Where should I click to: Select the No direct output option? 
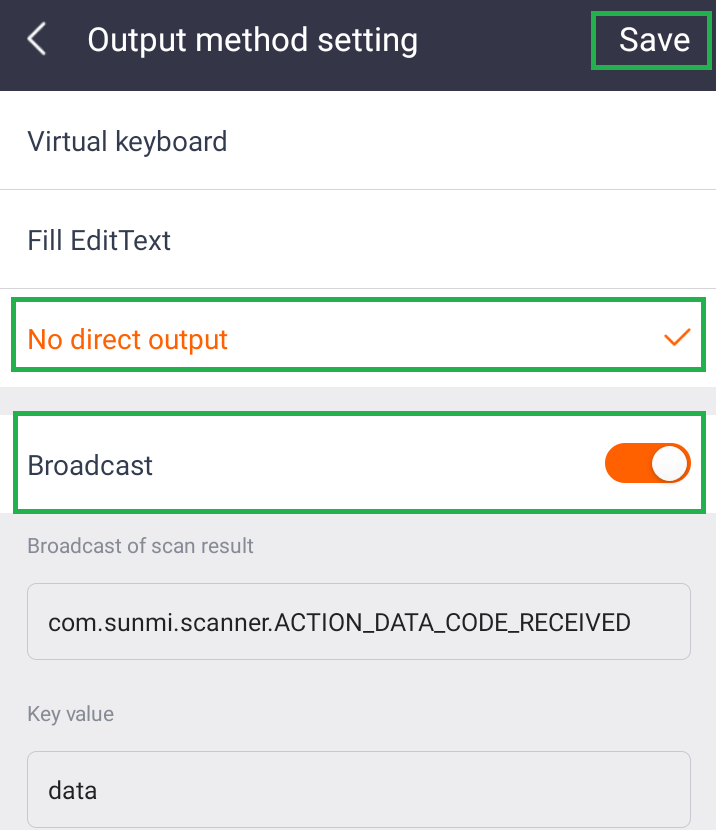point(357,339)
